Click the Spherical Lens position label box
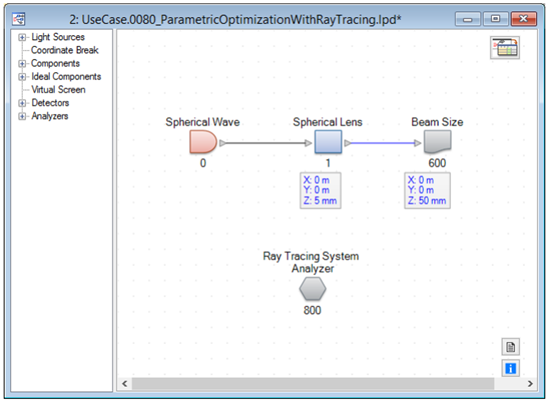The height and width of the screenshot is (401, 549). coord(320,191)
